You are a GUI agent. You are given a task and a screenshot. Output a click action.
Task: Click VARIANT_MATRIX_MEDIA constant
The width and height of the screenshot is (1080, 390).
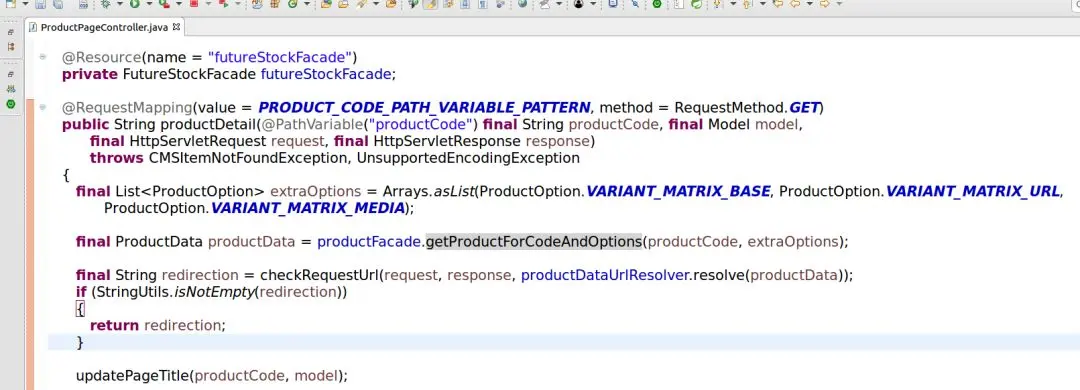pyautogui.click(x=307, y=207)
